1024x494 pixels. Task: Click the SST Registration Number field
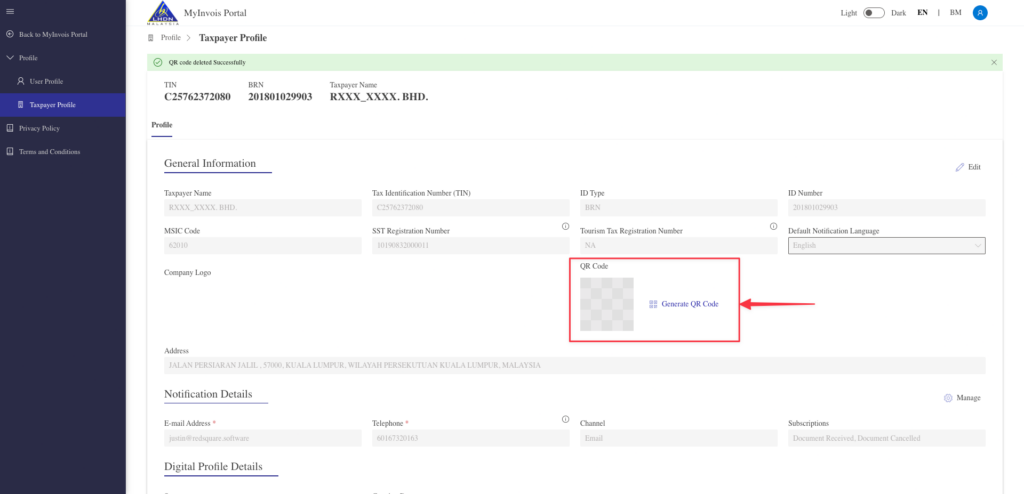pos(470,246)
